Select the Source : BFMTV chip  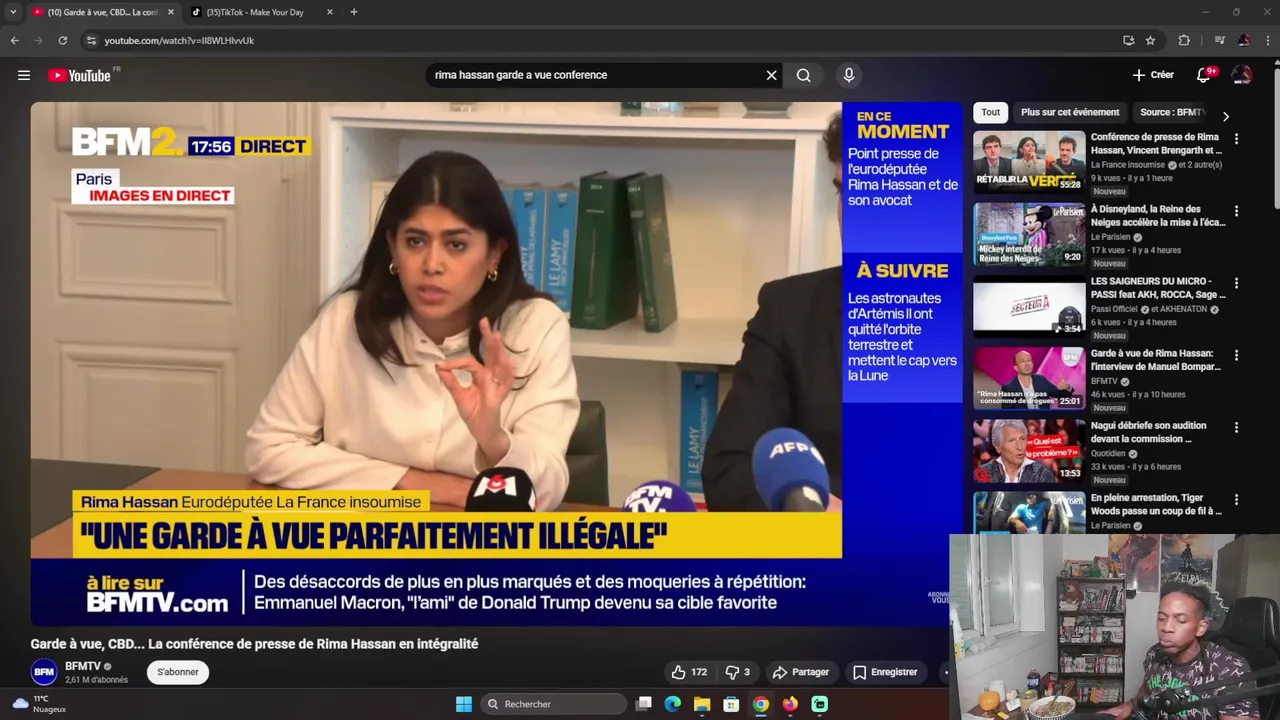pos(1173,112)
